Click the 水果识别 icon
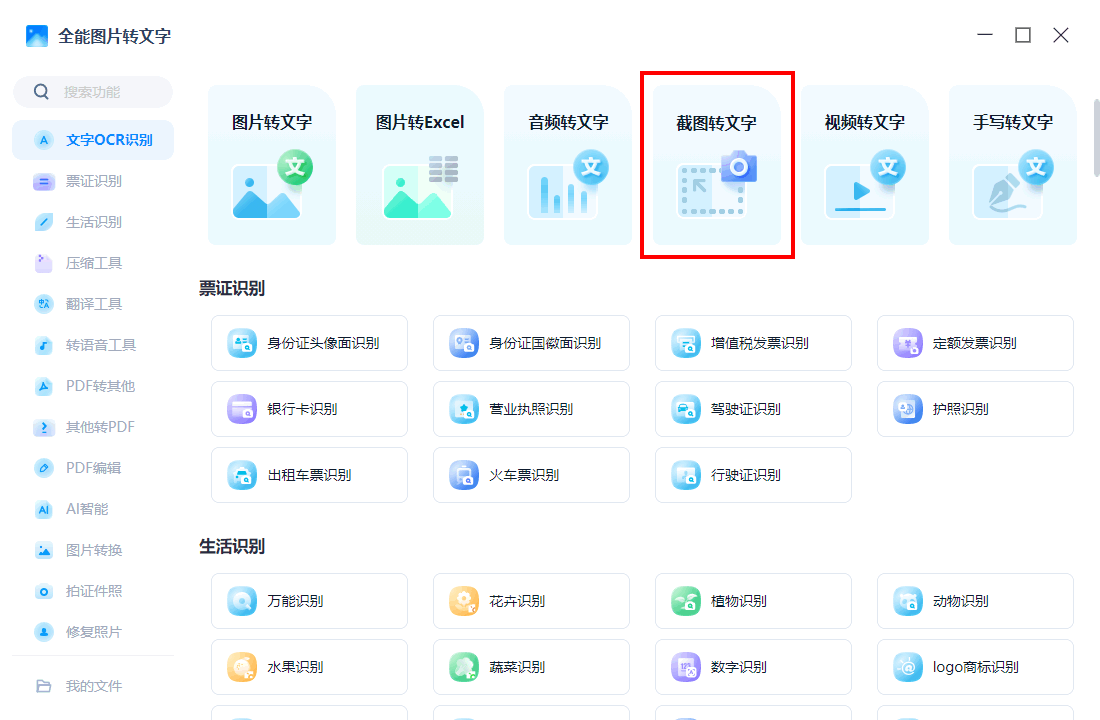Viewport: 1100px width, 720px height. [x=242, y=667]
